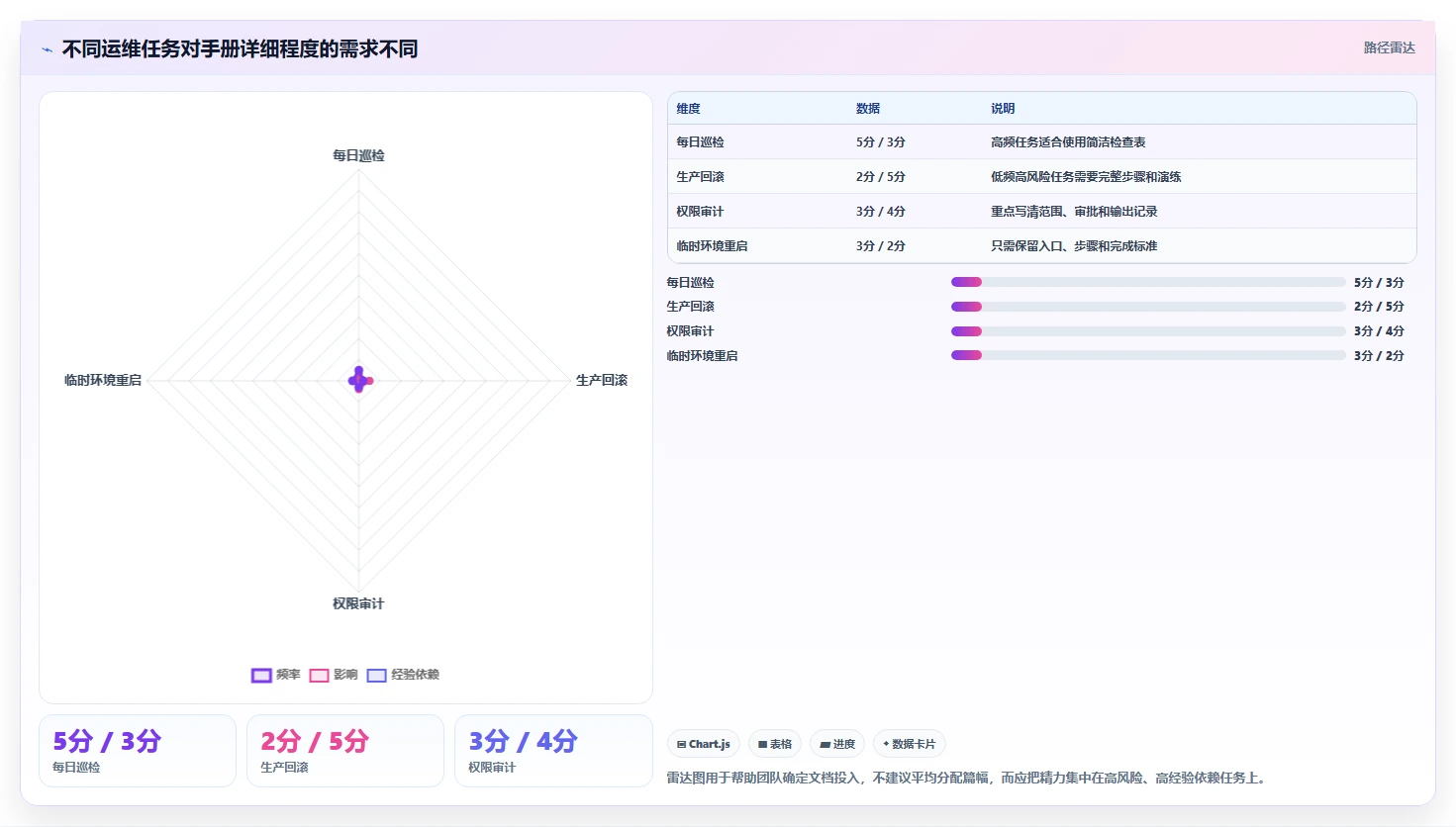Click the 说明 table column header

click(x=1003, y=109)
